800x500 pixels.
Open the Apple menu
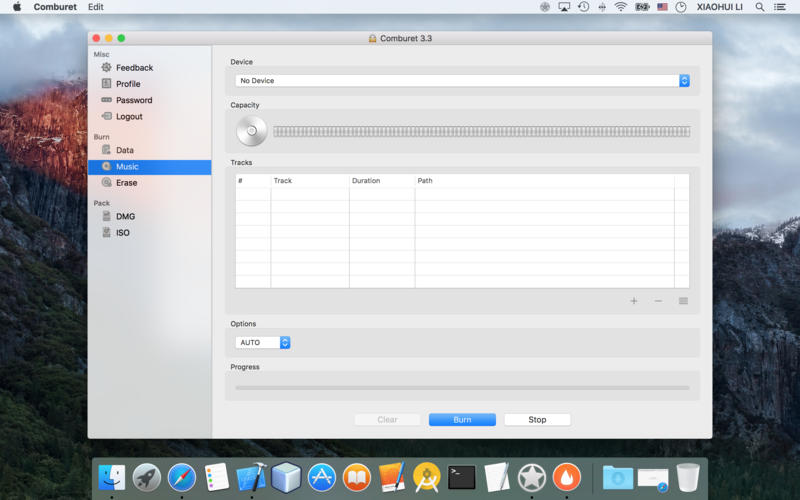coord(17,7)
